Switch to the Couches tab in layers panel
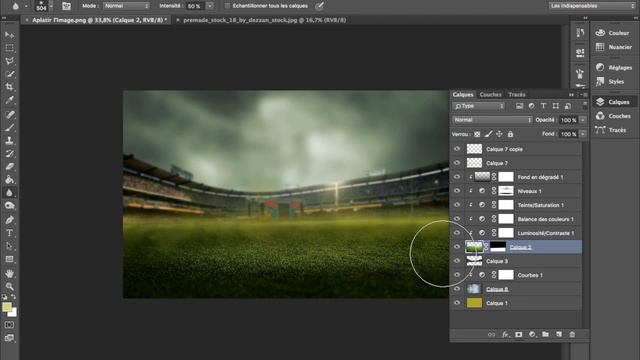 pos(490,94)
